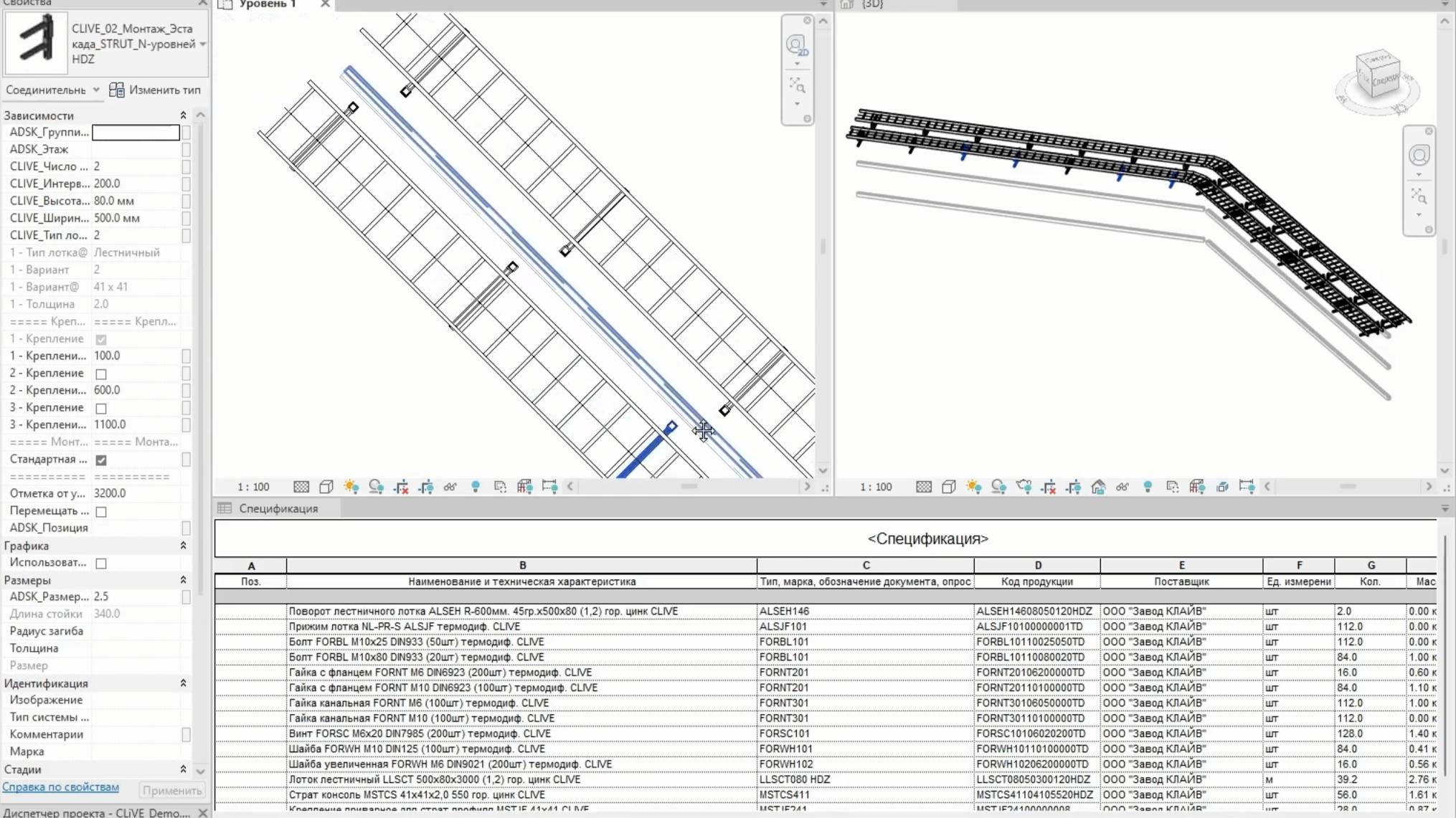Image resolution: width=1456 pixels, height=818 pixels.
Task: Collapse the 'Зависимости' properties group
Action: pyautogui.click(x=183, y=115)
